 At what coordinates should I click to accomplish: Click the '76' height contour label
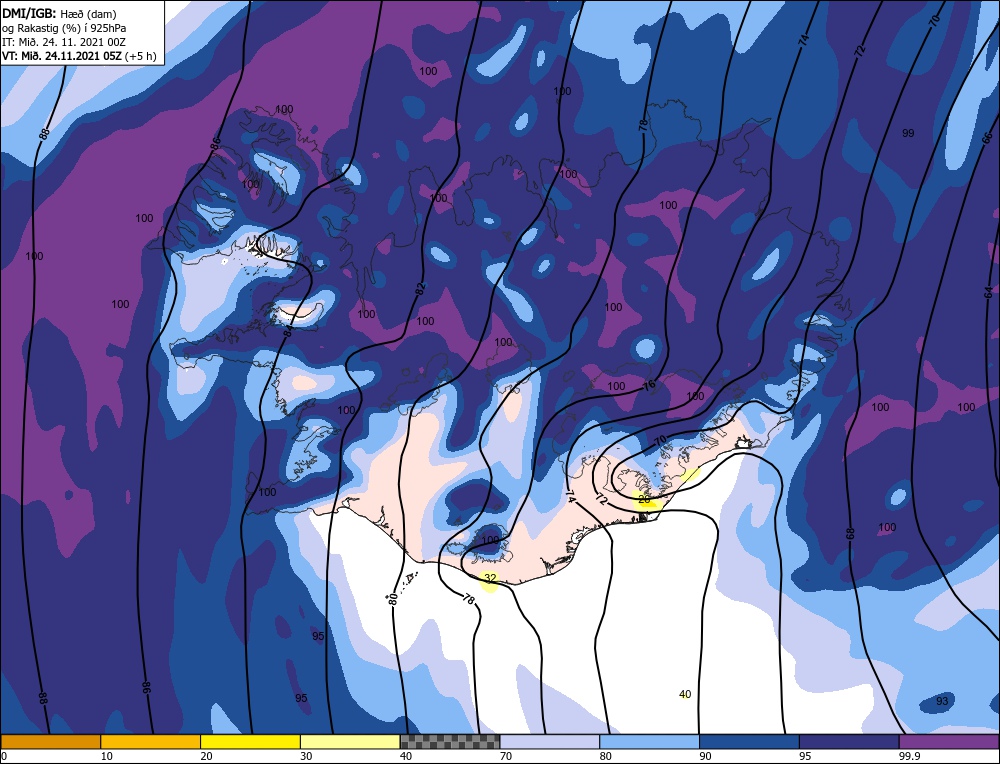click(649, 385)
